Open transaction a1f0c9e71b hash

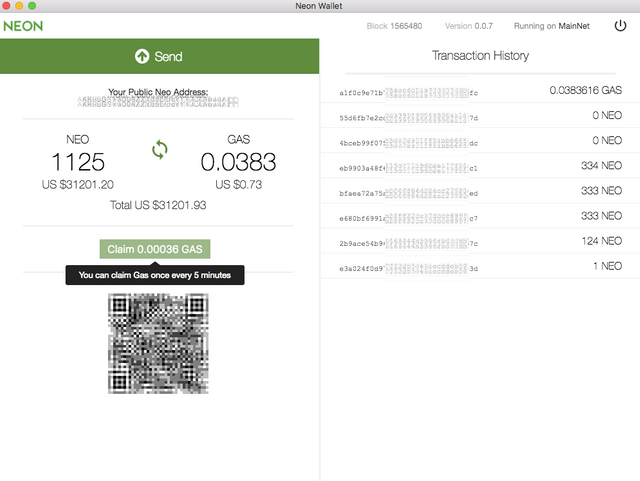tap(408, 93)
